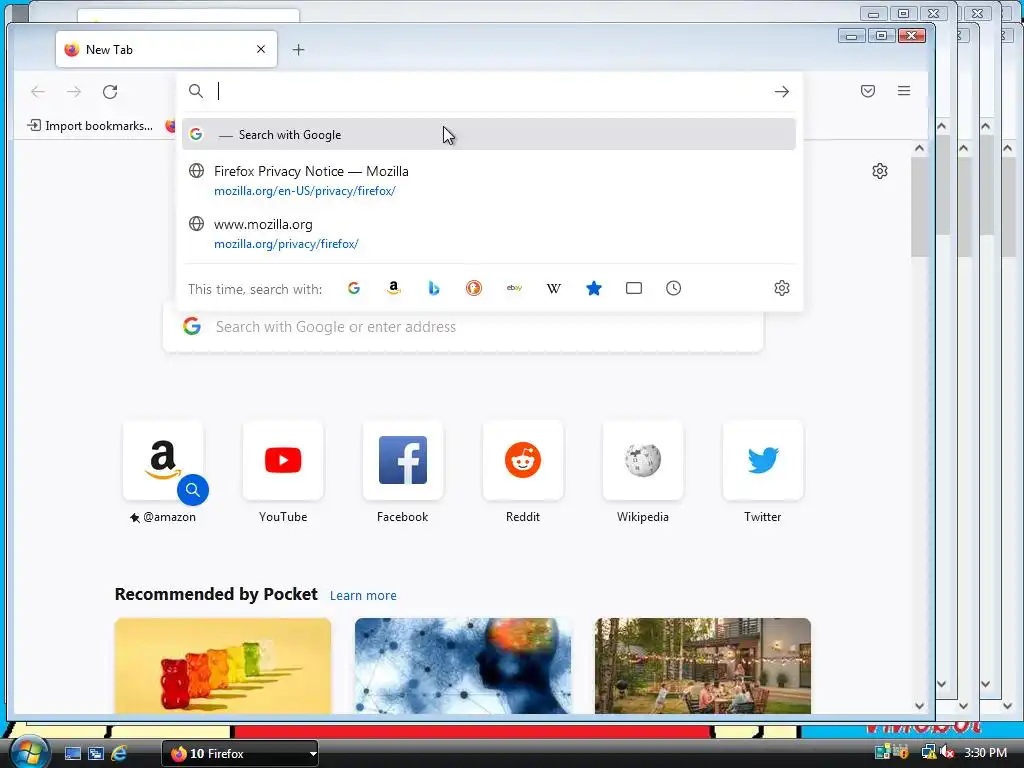Screen dimensions: 1024x768
Task: Click the front window's scroll down arrow
Action: click(920, 705)
